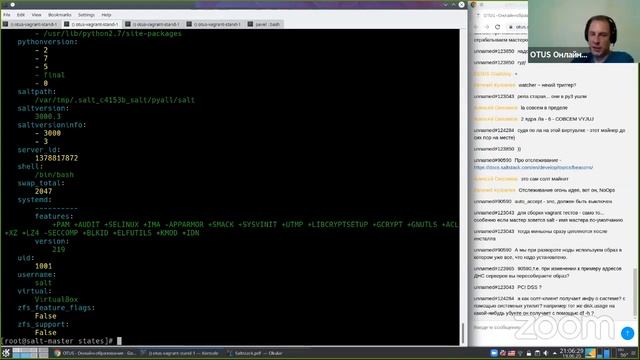The width and height of the screenshot is (640, 360).
Task: Click the browser address bar showing otus
Action: (517, 27)
